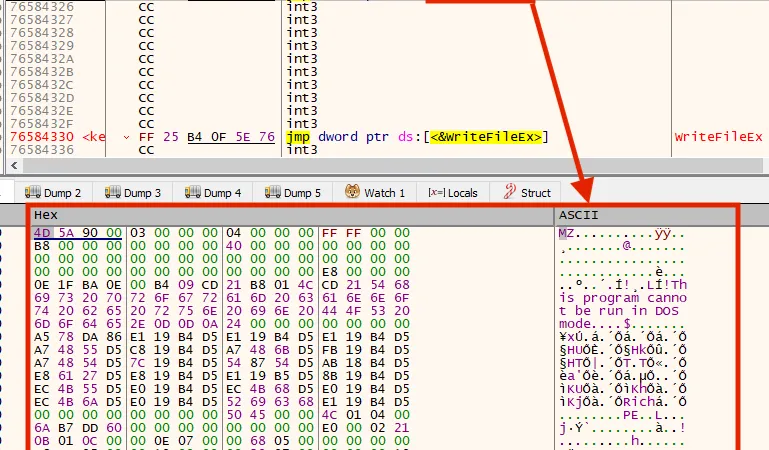Select opcode bytes FF 25 B4 0F 5E 76

pos(206,137)
